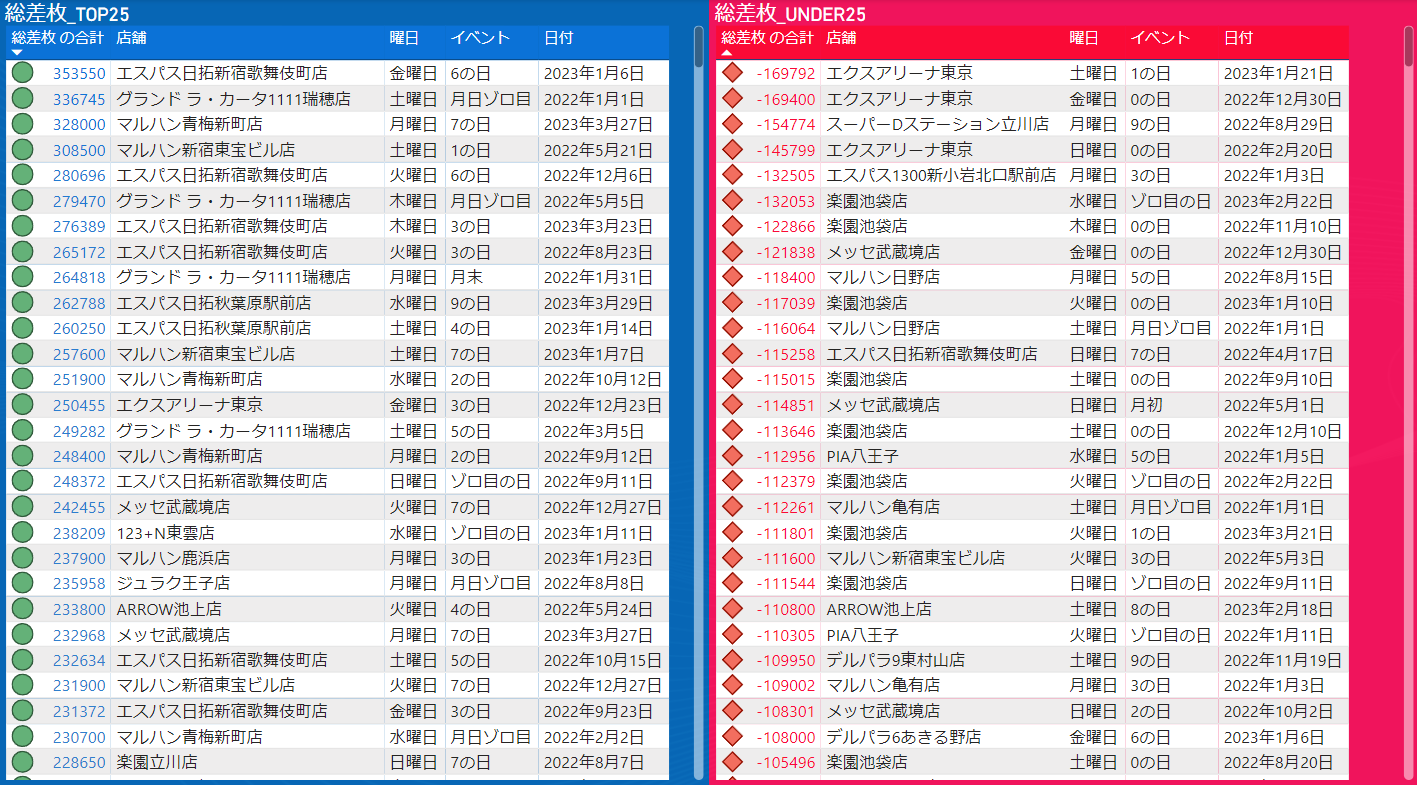Click green circle icon beside 328000 value
This screenshot has height=785, width=1417.
[x=22, y=124]
